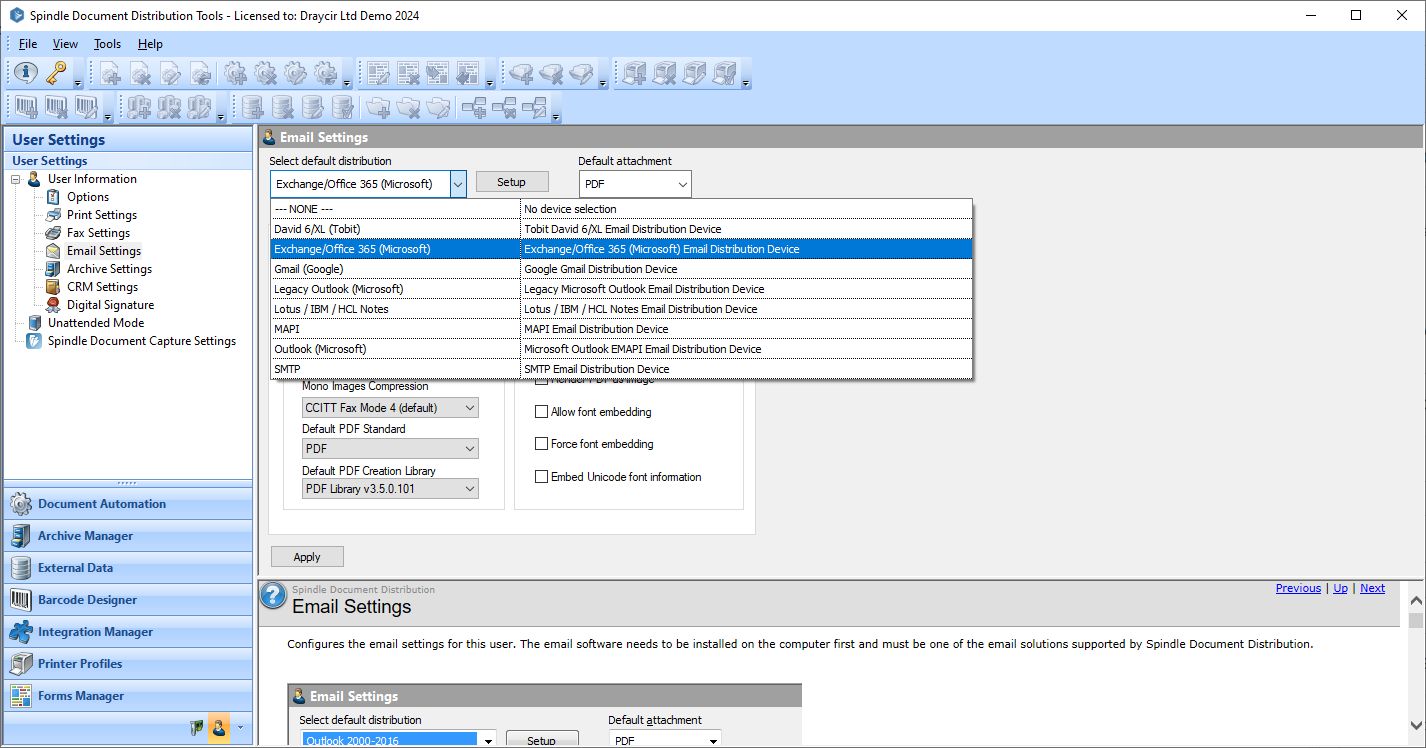Choose Gmail (Google) from the distribution list
Viewport: 1426px width, 748px height.
click(621, 269)
